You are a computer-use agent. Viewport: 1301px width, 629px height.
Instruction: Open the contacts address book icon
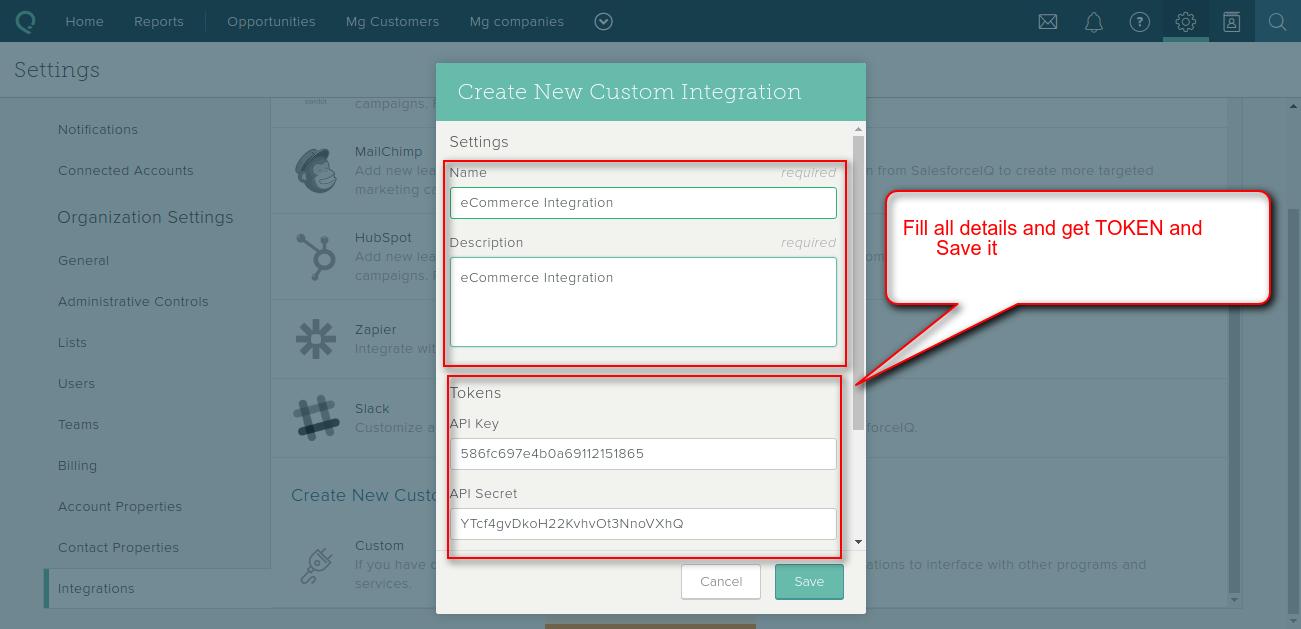tap(1232, 21)
